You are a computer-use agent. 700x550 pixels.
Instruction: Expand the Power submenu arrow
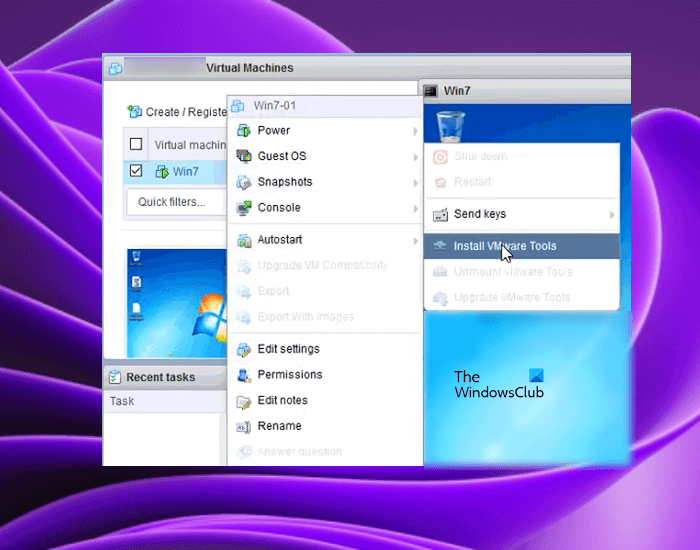[x=415, y=131]
